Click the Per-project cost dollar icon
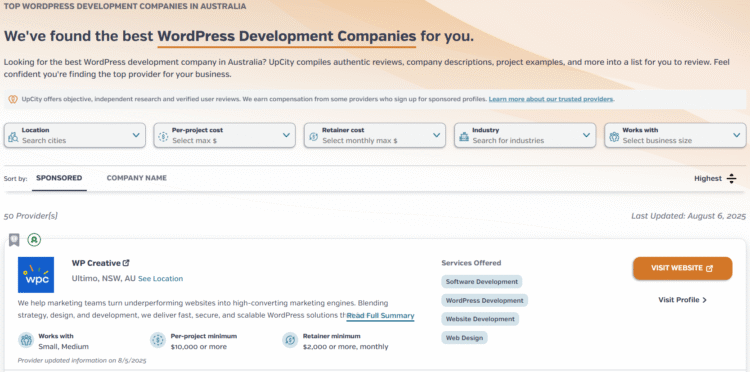 163,136
